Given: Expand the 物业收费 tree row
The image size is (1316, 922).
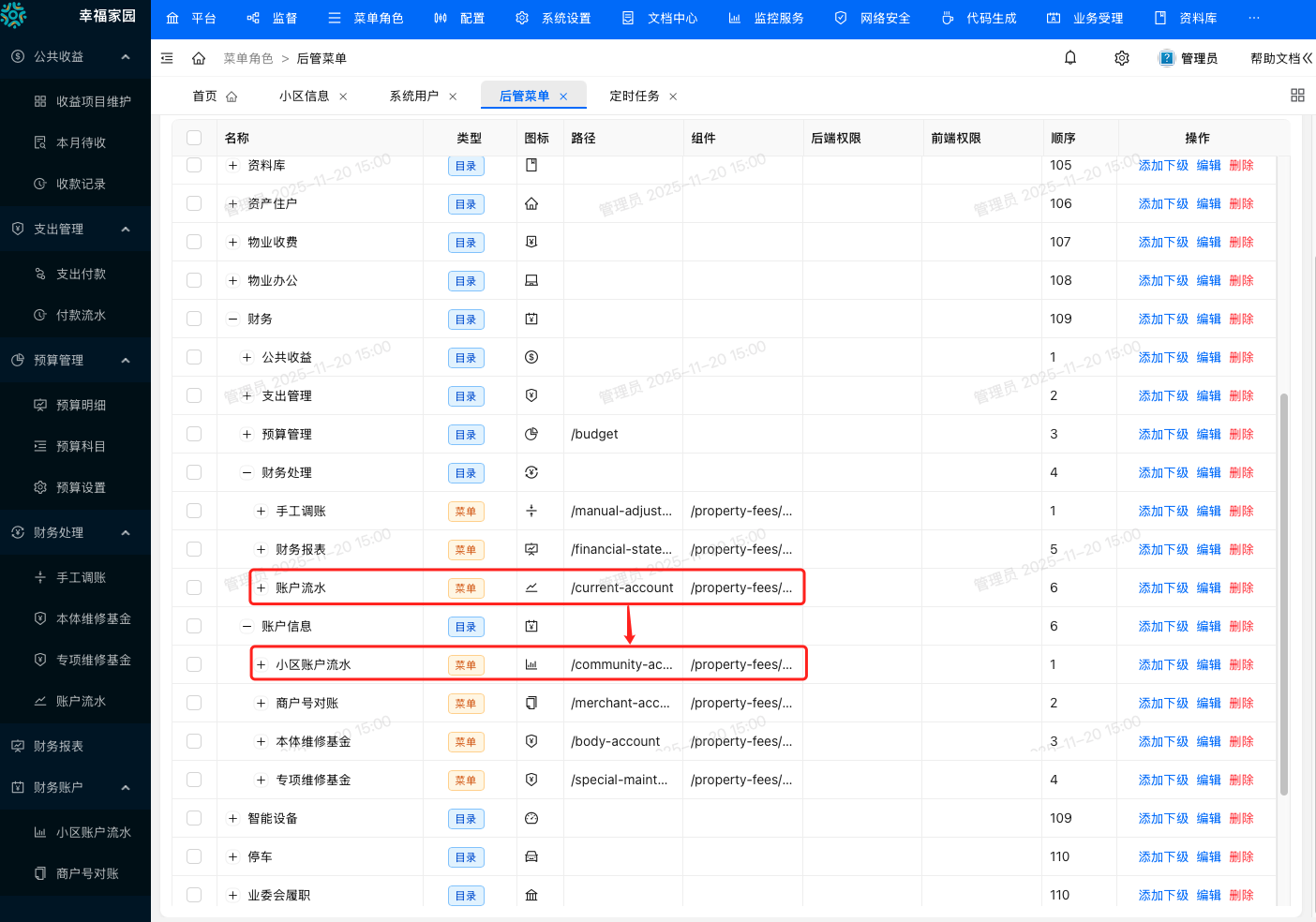Looking at the screenshot, I should pyautogui.click(x=233, y=242).
